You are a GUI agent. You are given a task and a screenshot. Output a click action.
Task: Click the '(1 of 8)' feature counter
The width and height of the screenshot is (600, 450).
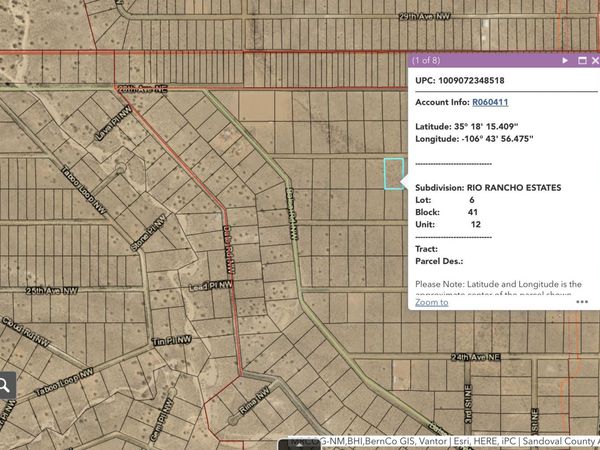point(426,60)
